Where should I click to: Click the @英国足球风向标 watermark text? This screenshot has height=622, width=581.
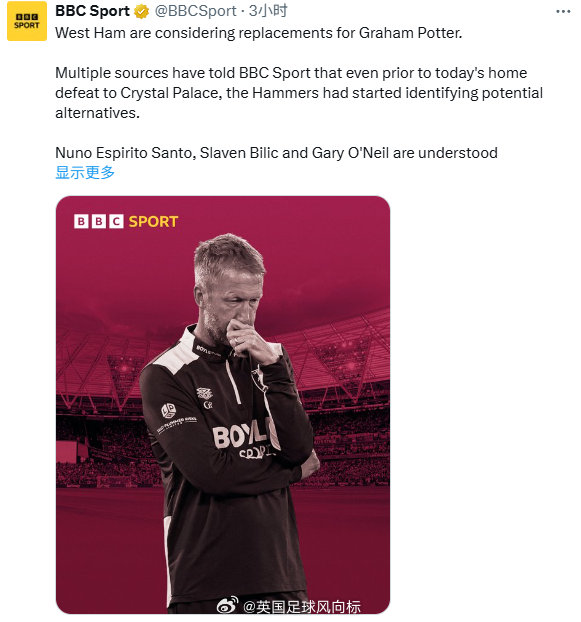point(301,607)
